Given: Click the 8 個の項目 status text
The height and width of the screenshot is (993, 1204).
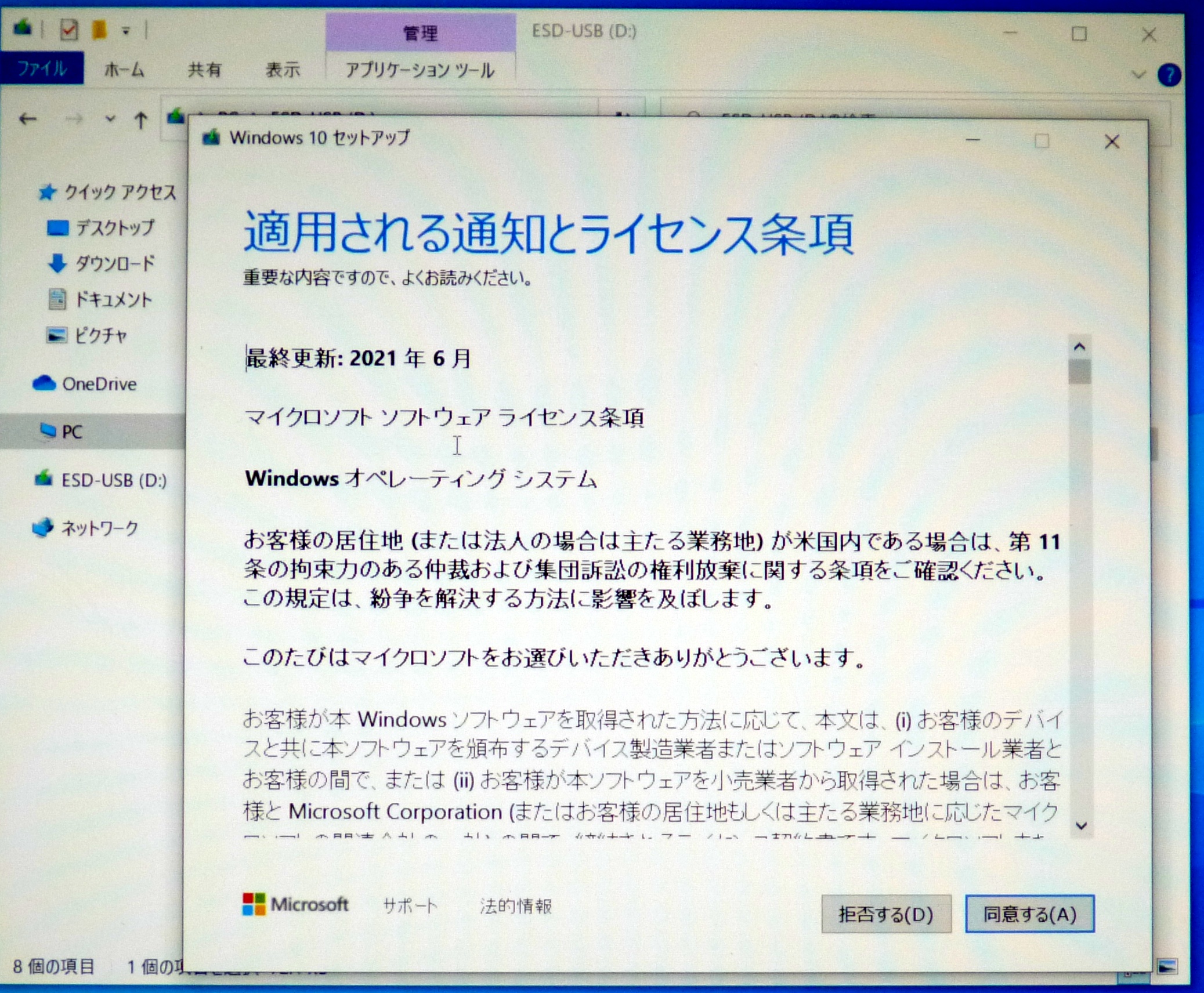Looking at the screenshot, I should click(x=54, y=966).
